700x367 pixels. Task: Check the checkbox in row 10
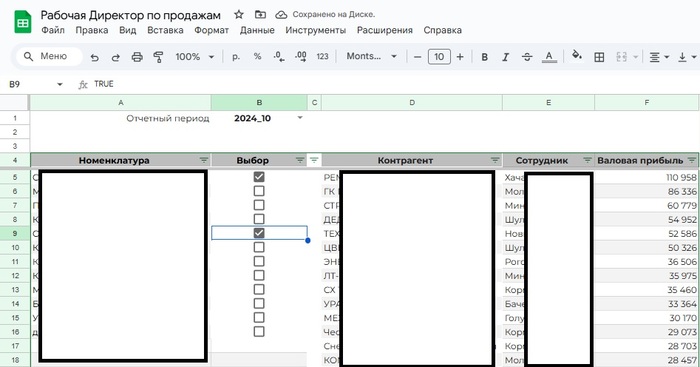click(x=259, y=247)
